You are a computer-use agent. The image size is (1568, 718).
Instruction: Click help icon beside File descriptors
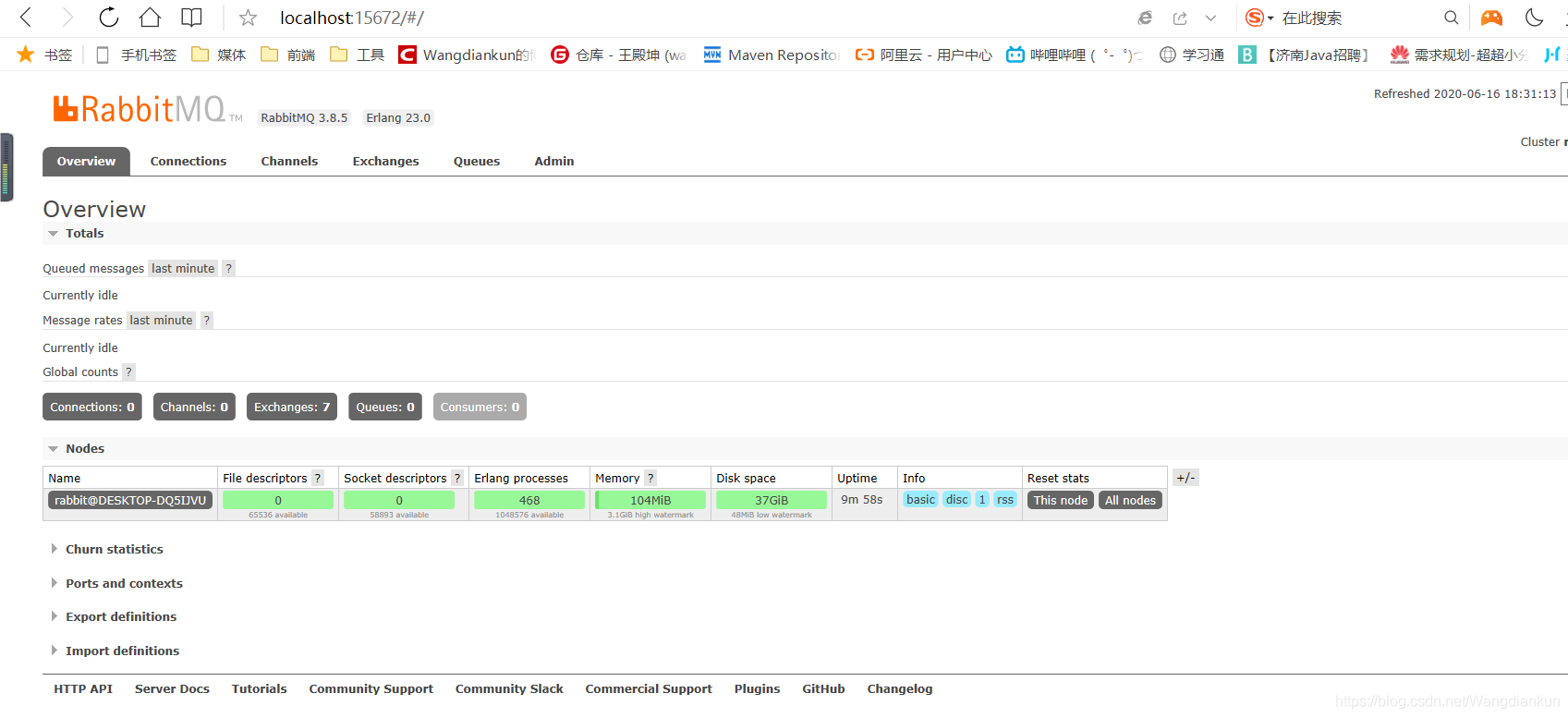(x=318, y=478)
